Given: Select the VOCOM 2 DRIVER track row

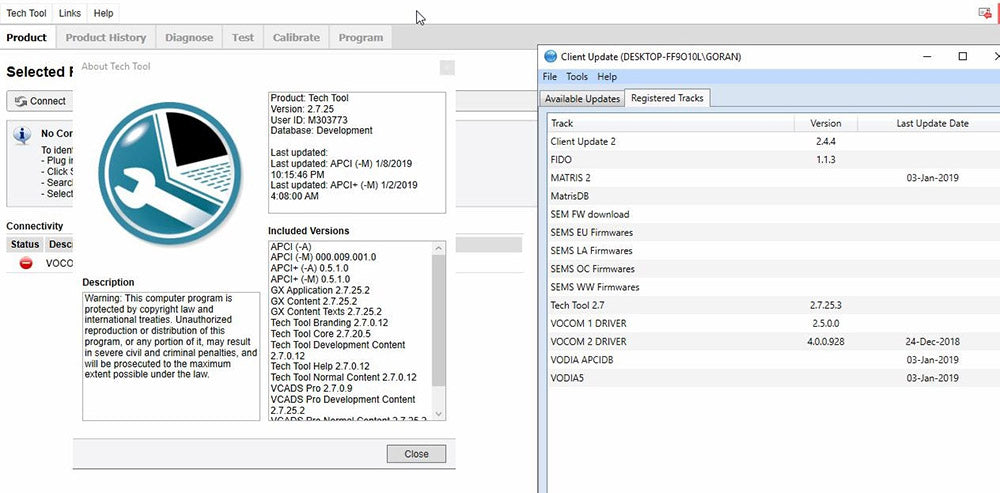Looking at the screenshot, I should (x=588, y=341).
